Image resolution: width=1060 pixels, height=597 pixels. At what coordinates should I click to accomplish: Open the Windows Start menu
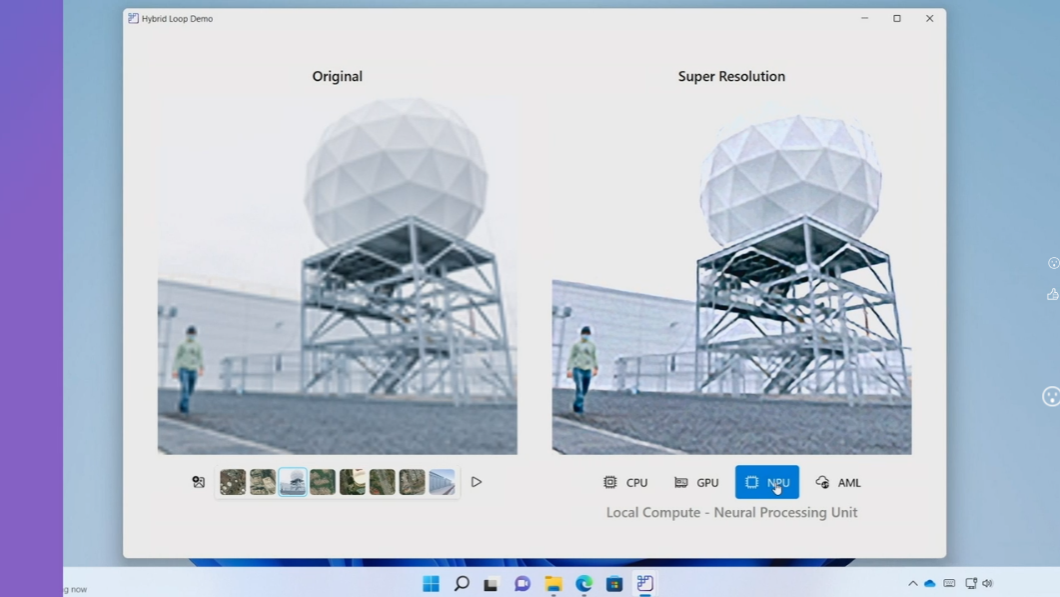(431, 584)
